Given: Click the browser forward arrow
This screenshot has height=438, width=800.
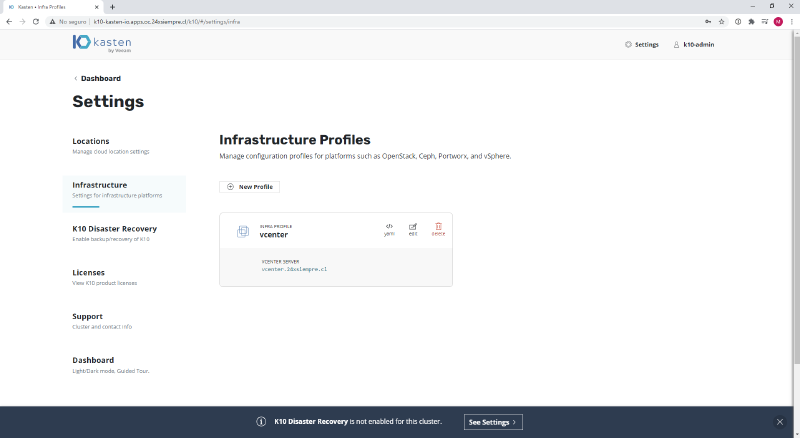Looking at the screenshot, I should click(22, 21).
